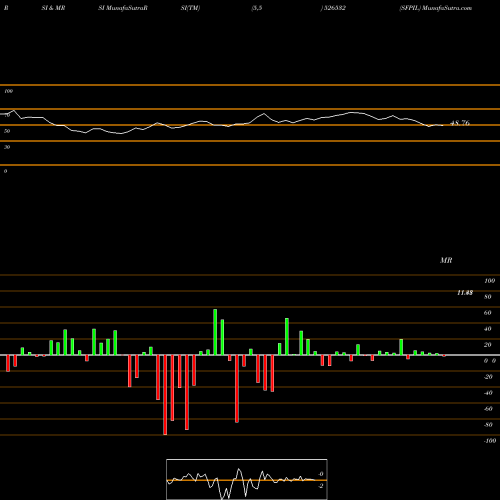This screenshot has width=500, height=500.
Task: Select the MR panel title label
Action: pos(446,260)
